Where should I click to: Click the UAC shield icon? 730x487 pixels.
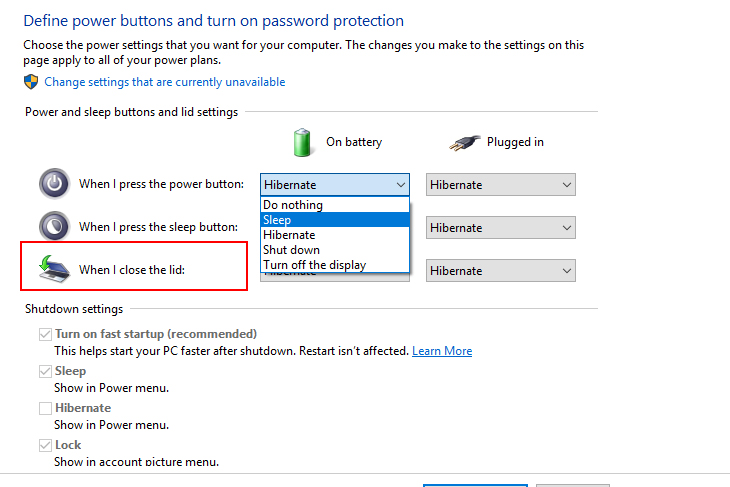coord(32,82)
